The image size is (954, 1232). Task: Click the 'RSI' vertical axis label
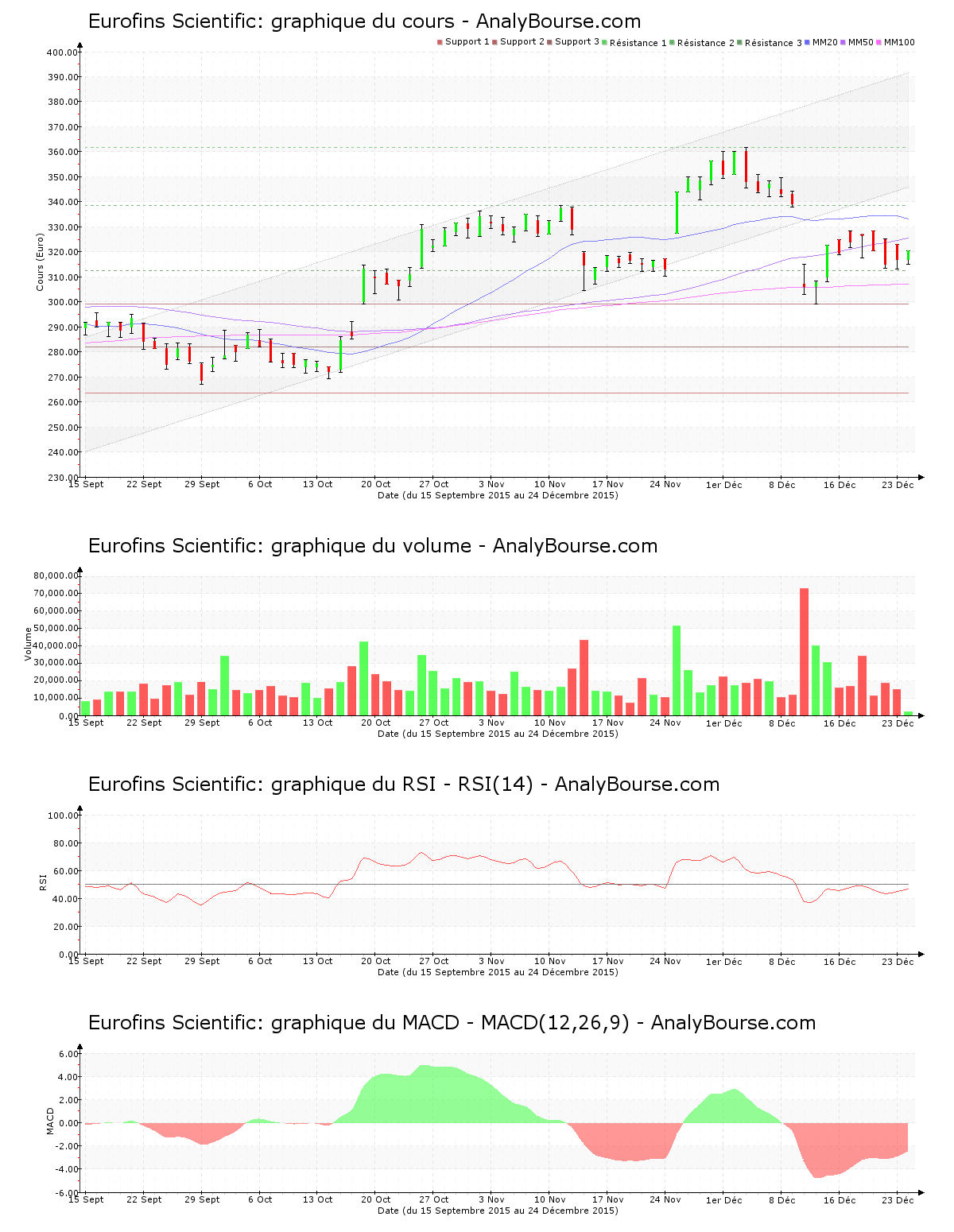click(44, 881)
